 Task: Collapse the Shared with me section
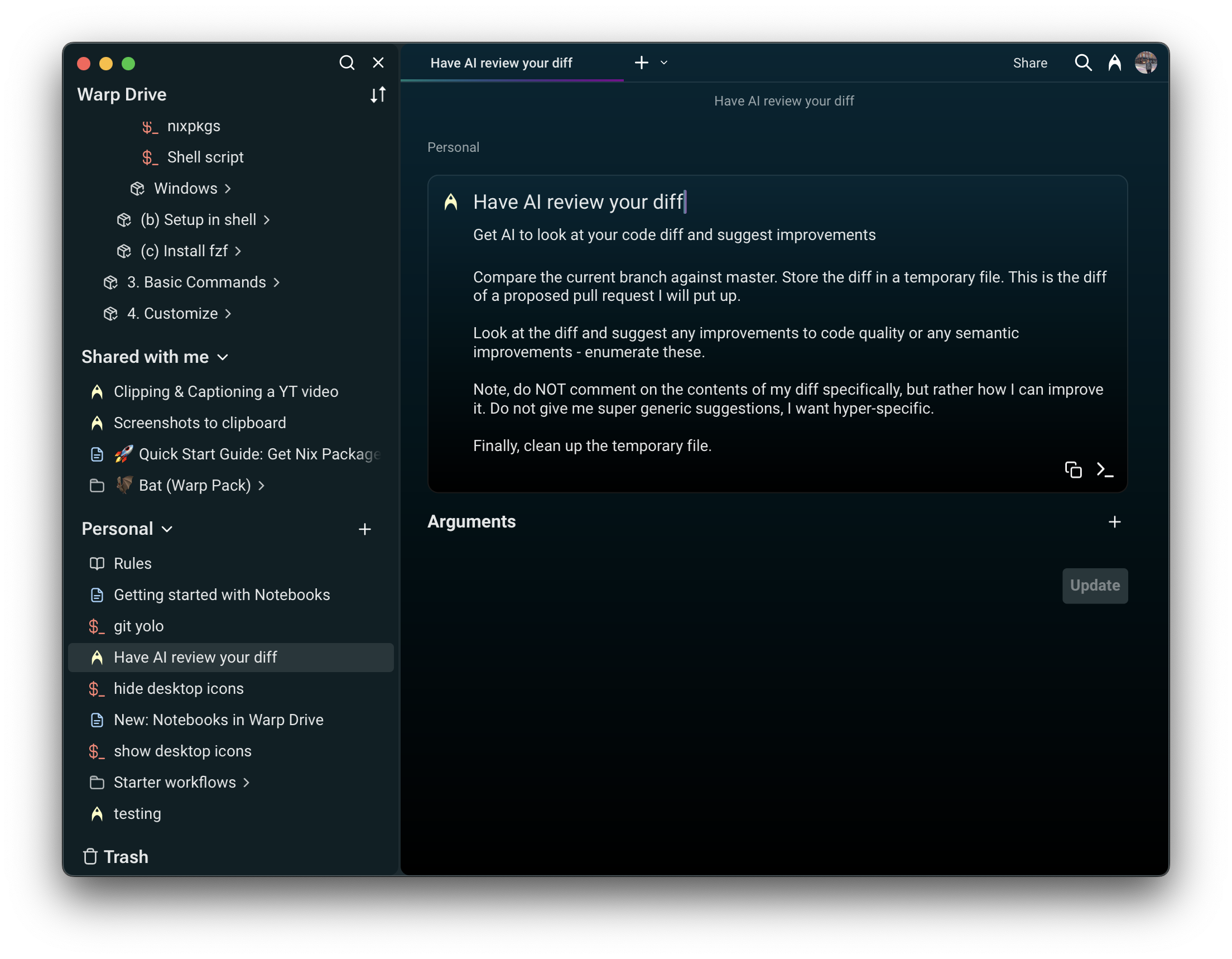(223, 357)
